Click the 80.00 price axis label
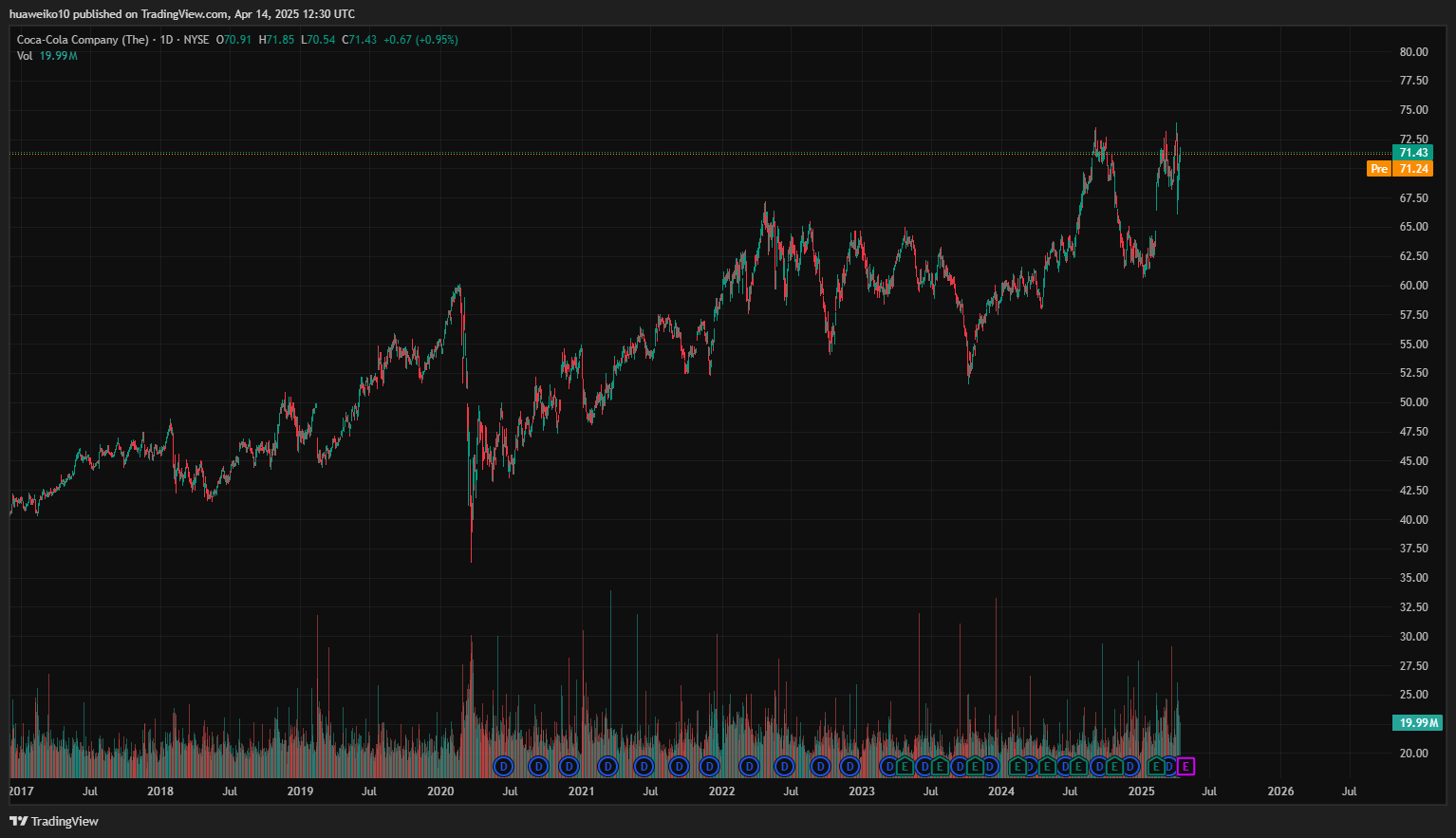 click(x=1413, y=52)
